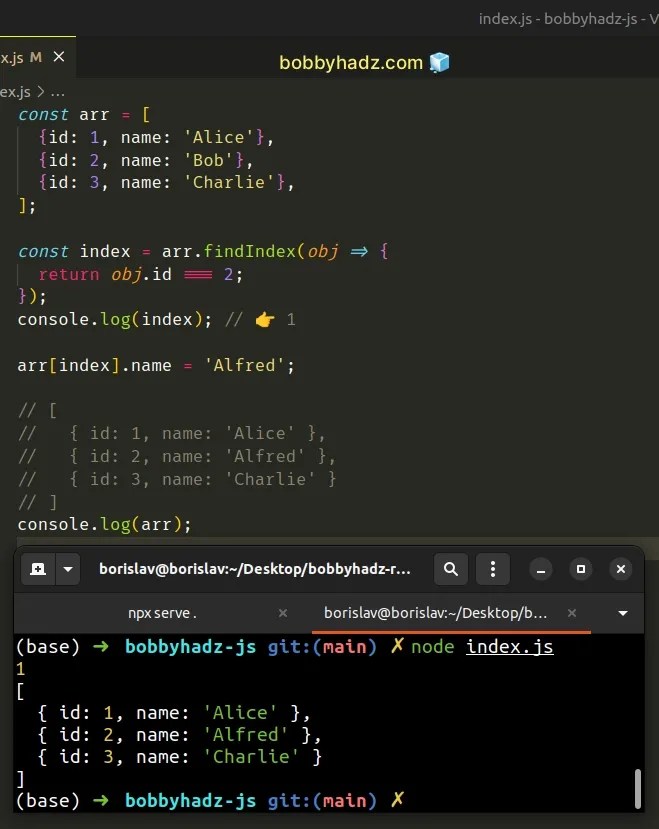Screen dimensions: 659x829
Task: Click the commented 'Alfred' output line
Action: click(x=176, y=457)
